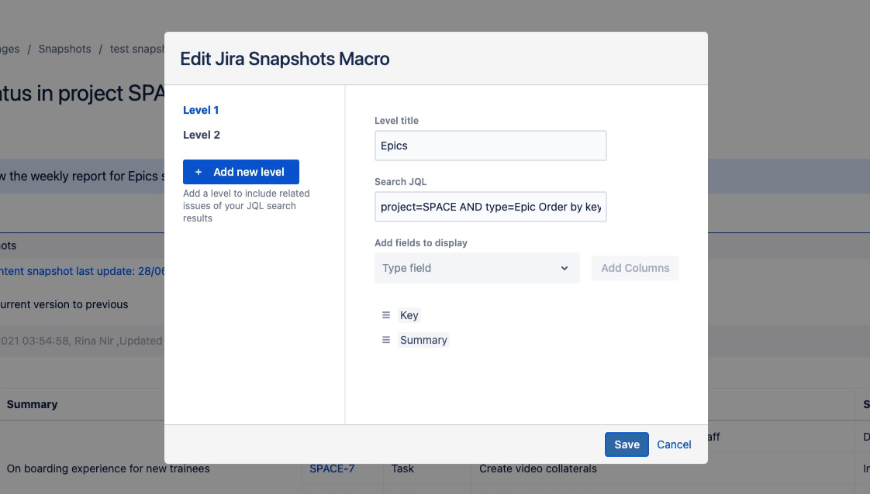The height and width of the screenshot is (494, 870).
Task: Open the Type field dropdown
Action: click(x=477, y=268)
